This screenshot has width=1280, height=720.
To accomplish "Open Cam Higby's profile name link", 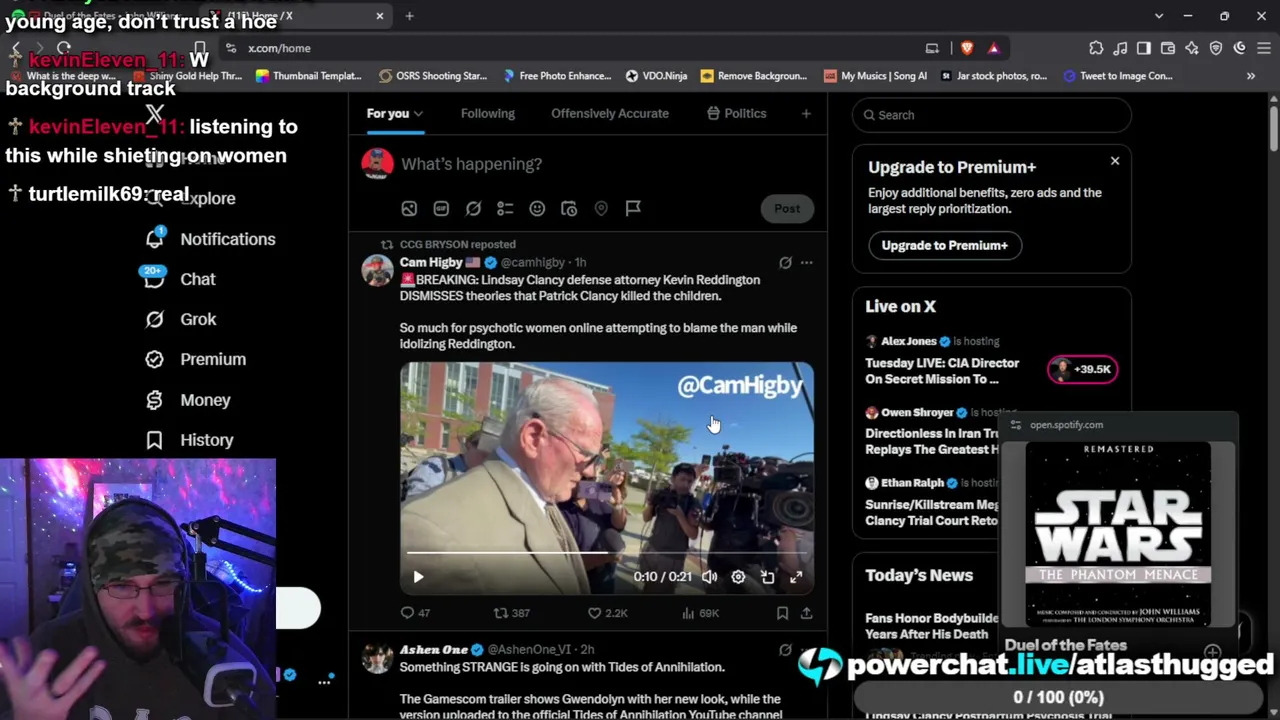I will (431, 263).
